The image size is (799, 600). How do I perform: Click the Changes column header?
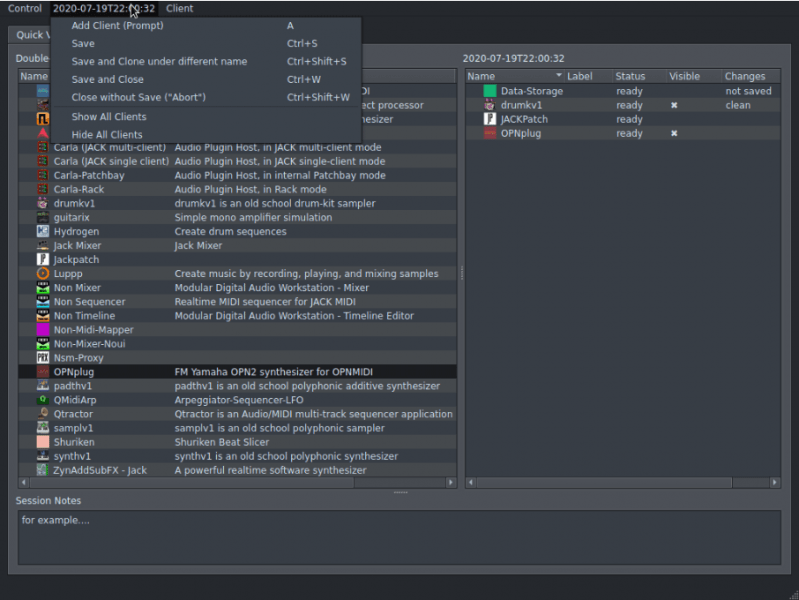tap(751, 76)
